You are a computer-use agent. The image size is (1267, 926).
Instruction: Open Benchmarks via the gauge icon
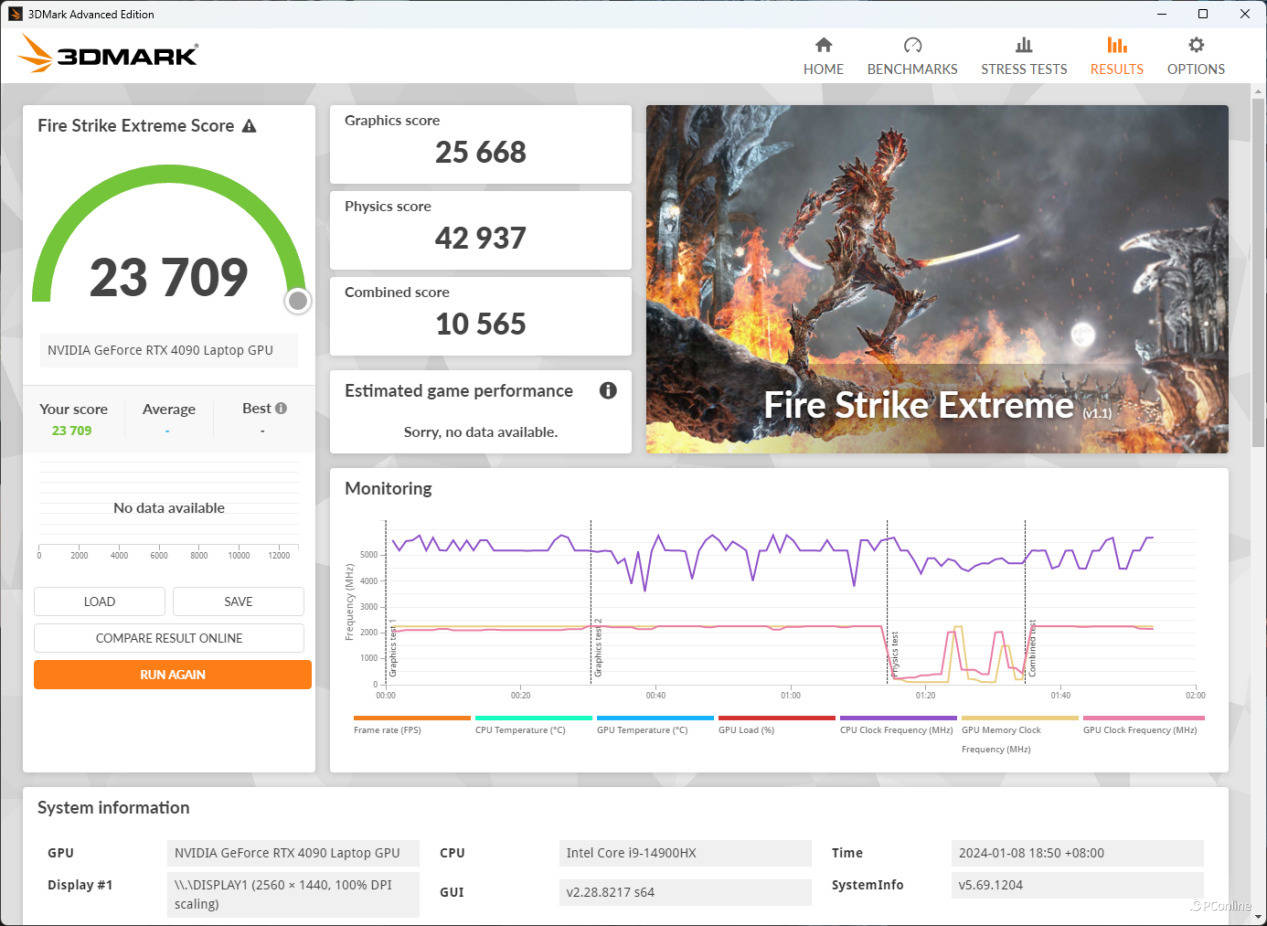pyautogui.click(x=912, y=45)
